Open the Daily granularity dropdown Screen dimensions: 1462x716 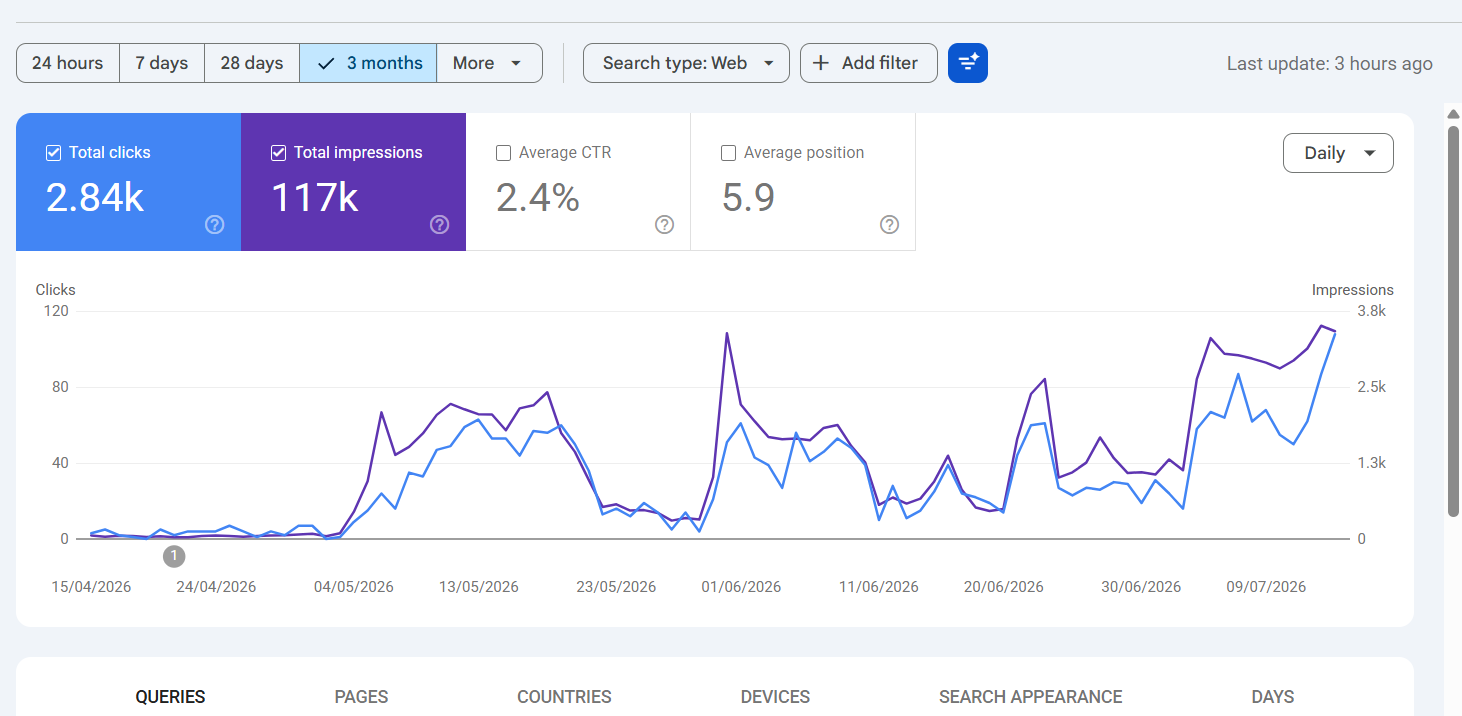pyautogui.click(x=1338, y=153)
